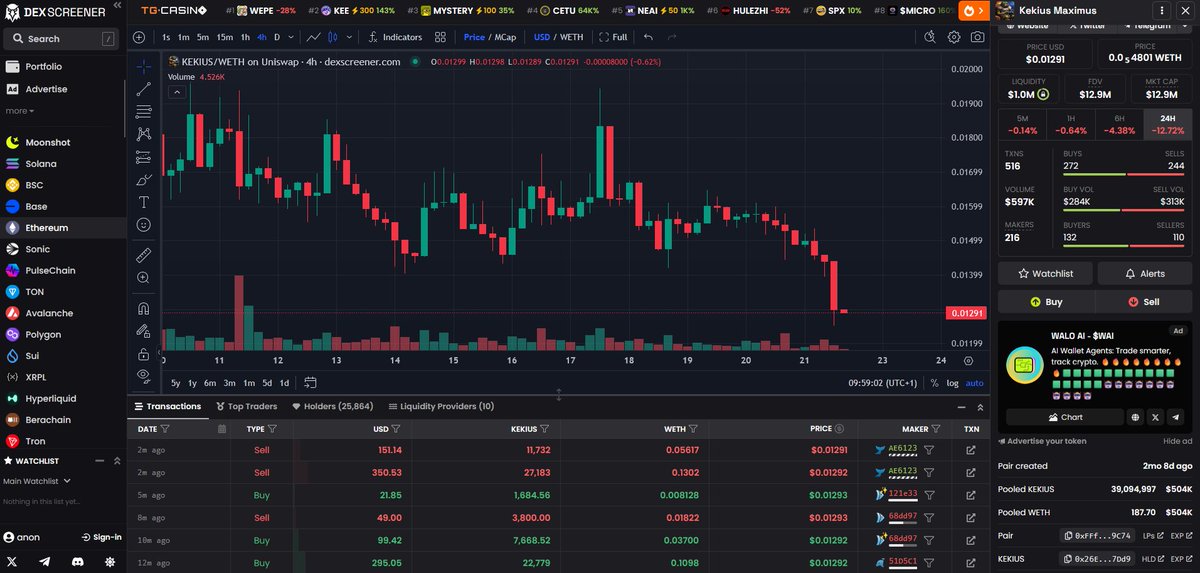1200x573 pixels.
Task: Toggle keep drawing mode pencil-lock icon
Action: click(143, 331)
